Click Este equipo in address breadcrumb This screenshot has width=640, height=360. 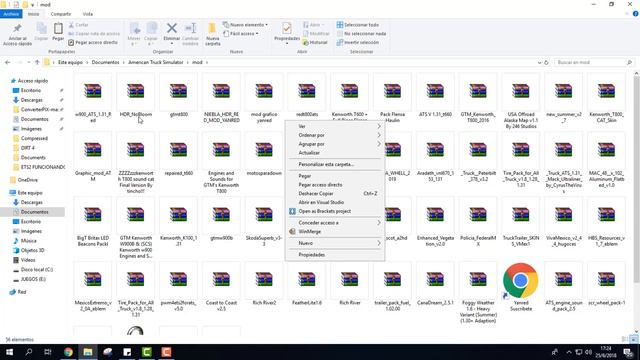coord(70,62)
